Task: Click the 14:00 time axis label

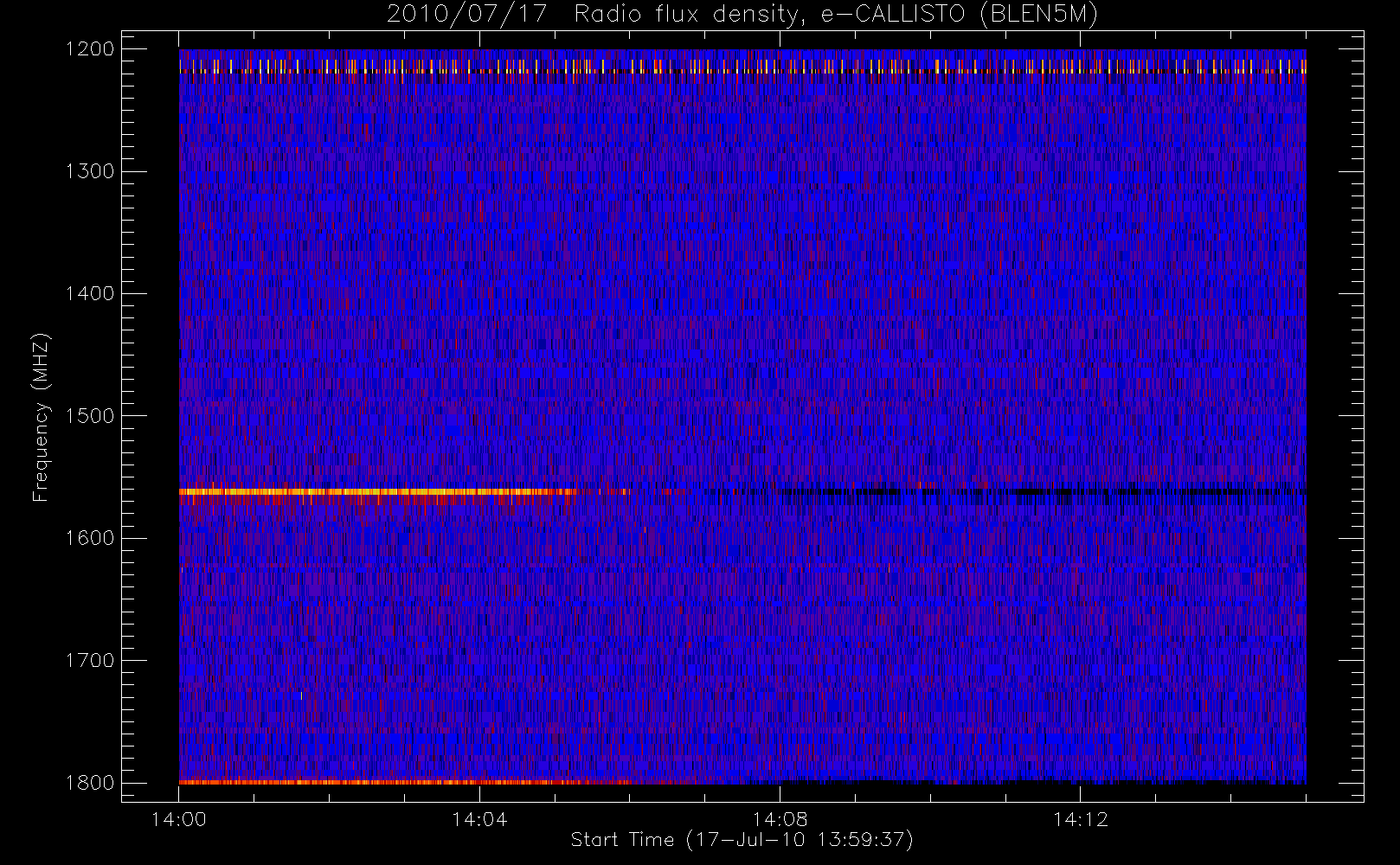Action: (178, 820)
